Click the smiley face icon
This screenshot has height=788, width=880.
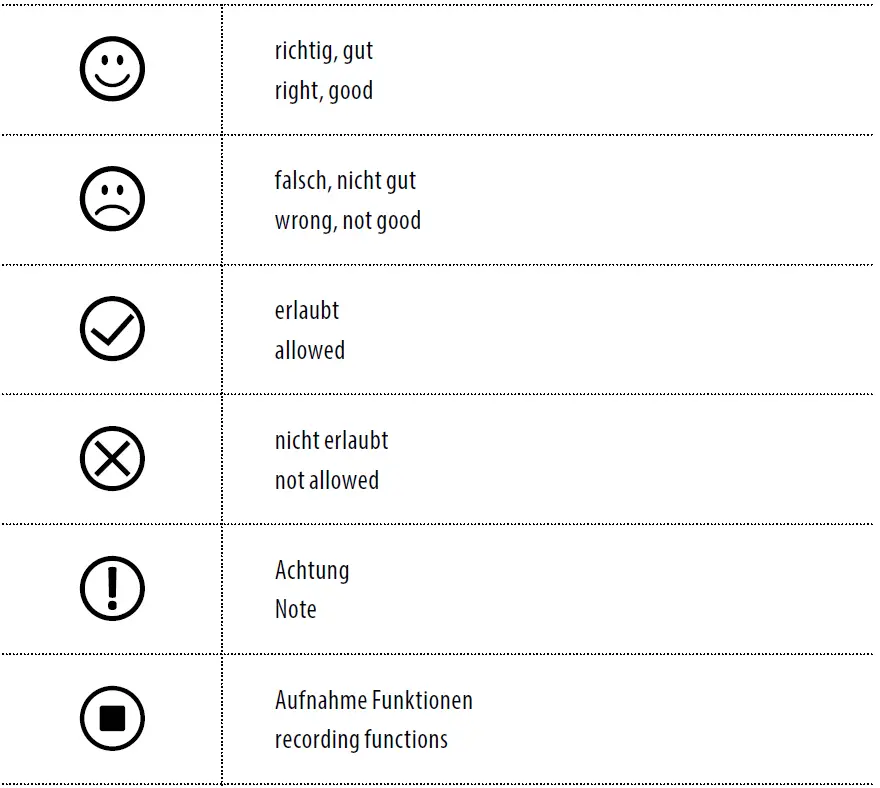(112, 69)
